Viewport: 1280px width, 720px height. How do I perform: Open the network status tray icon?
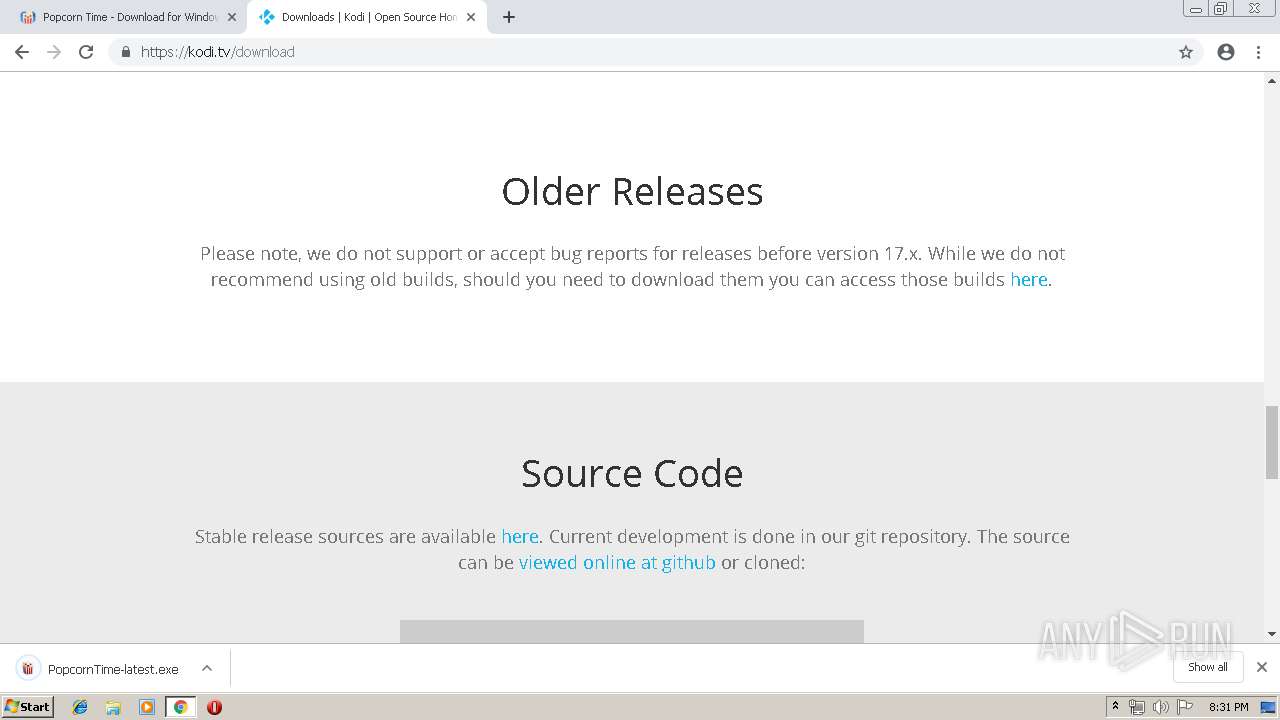click(1137, 707)
